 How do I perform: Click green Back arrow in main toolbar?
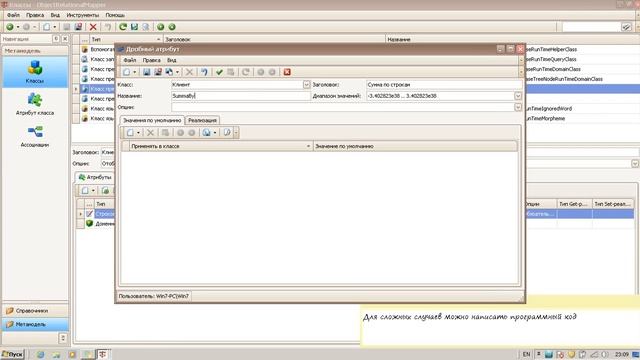click(x=9, y=27)
